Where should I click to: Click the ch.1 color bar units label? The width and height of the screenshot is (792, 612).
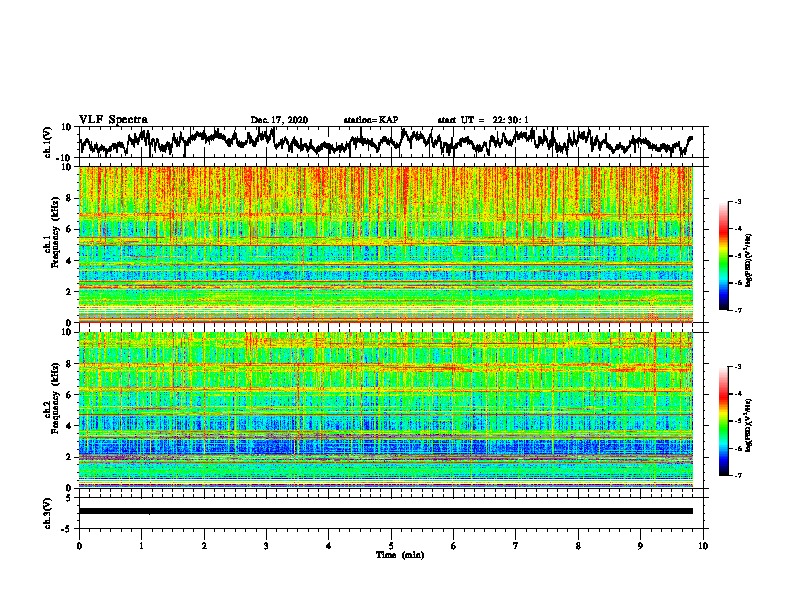(x=749, y=261)
